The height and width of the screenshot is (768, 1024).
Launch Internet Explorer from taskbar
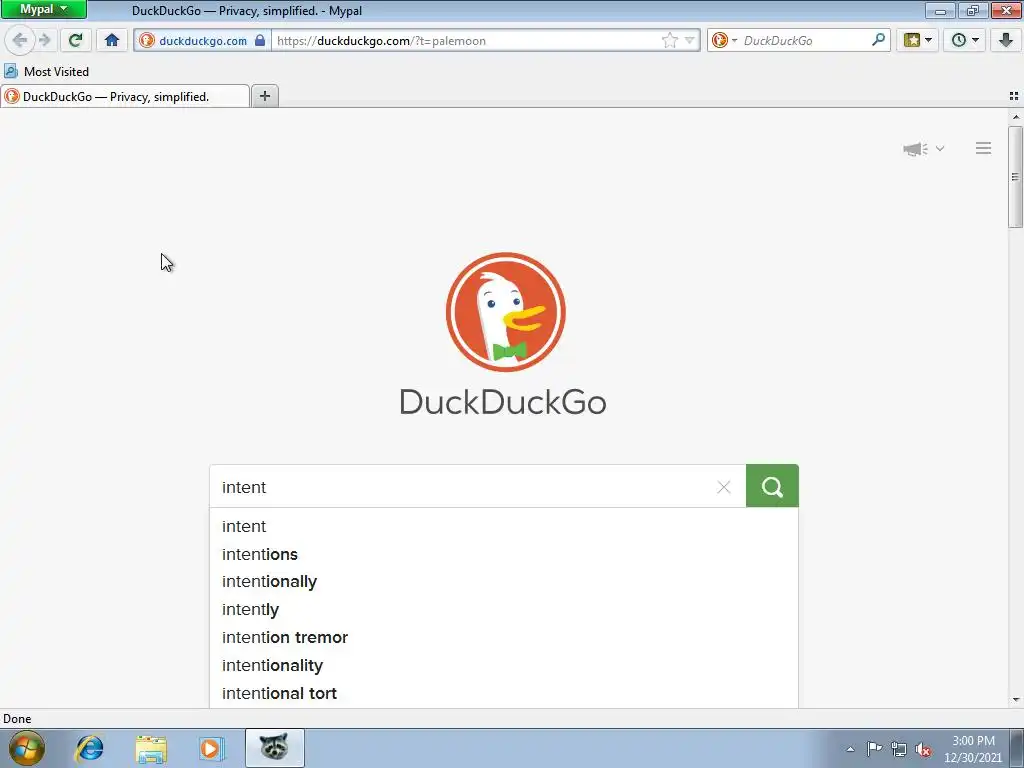click(x=89, y=748)
